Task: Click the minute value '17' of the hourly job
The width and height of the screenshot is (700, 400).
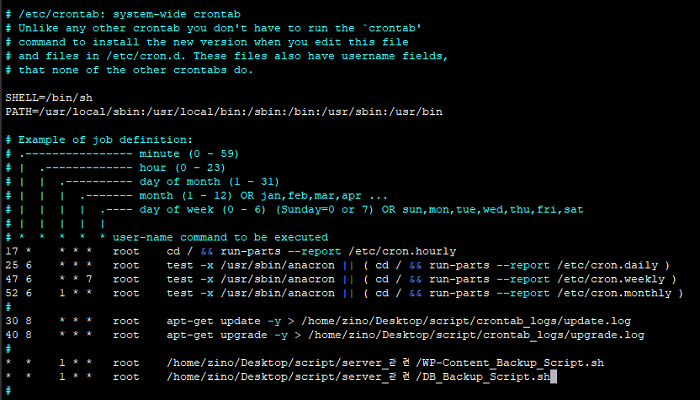Action: (11, 251)
